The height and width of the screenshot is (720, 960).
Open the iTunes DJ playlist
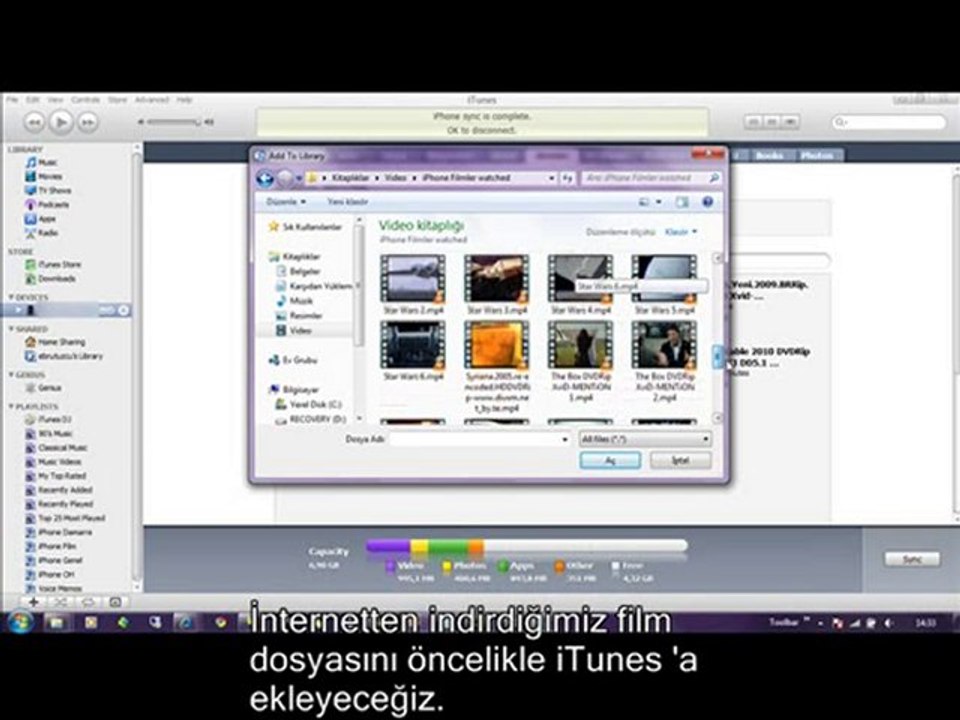[48, 419]
